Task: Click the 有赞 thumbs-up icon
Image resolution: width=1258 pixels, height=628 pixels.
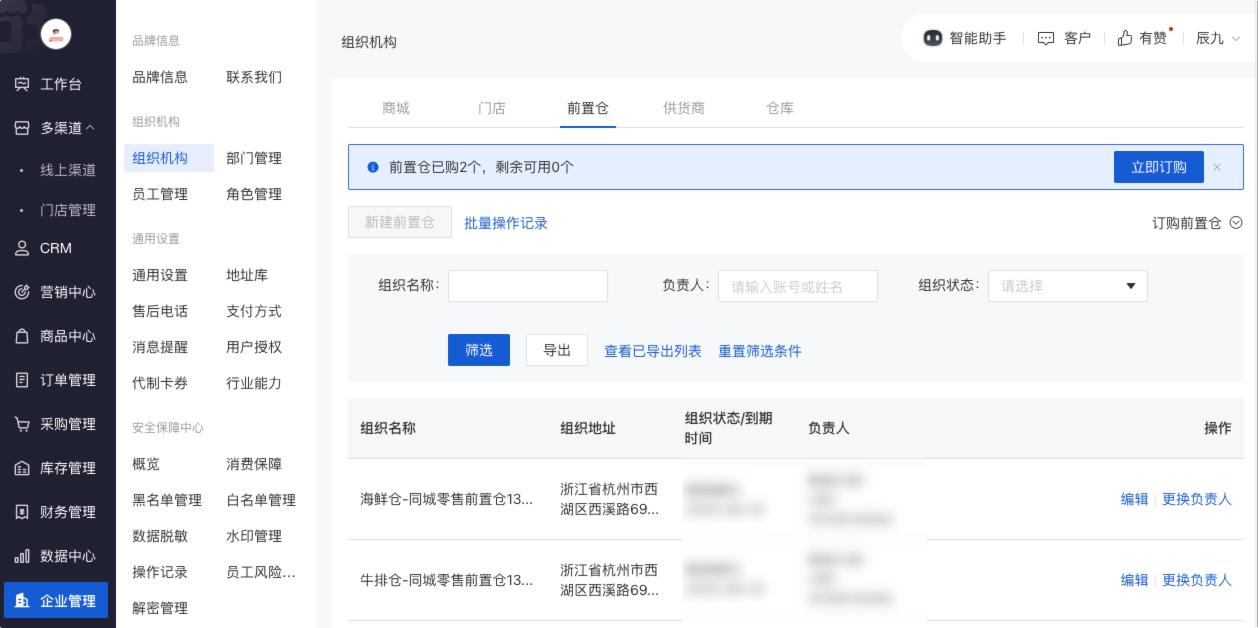Action: (x=1125, y=38)
